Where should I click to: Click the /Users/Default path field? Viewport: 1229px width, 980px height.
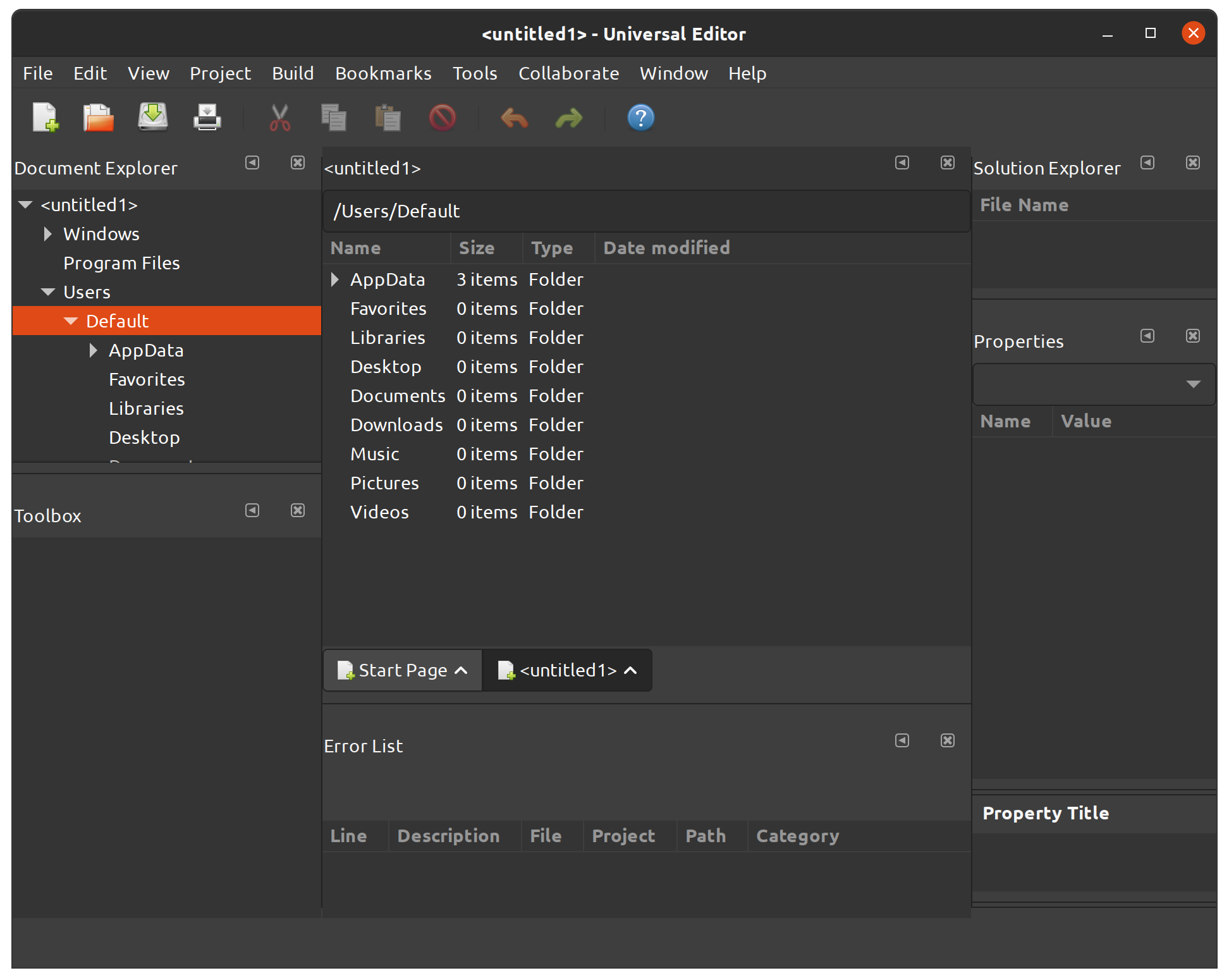point(645,211)
